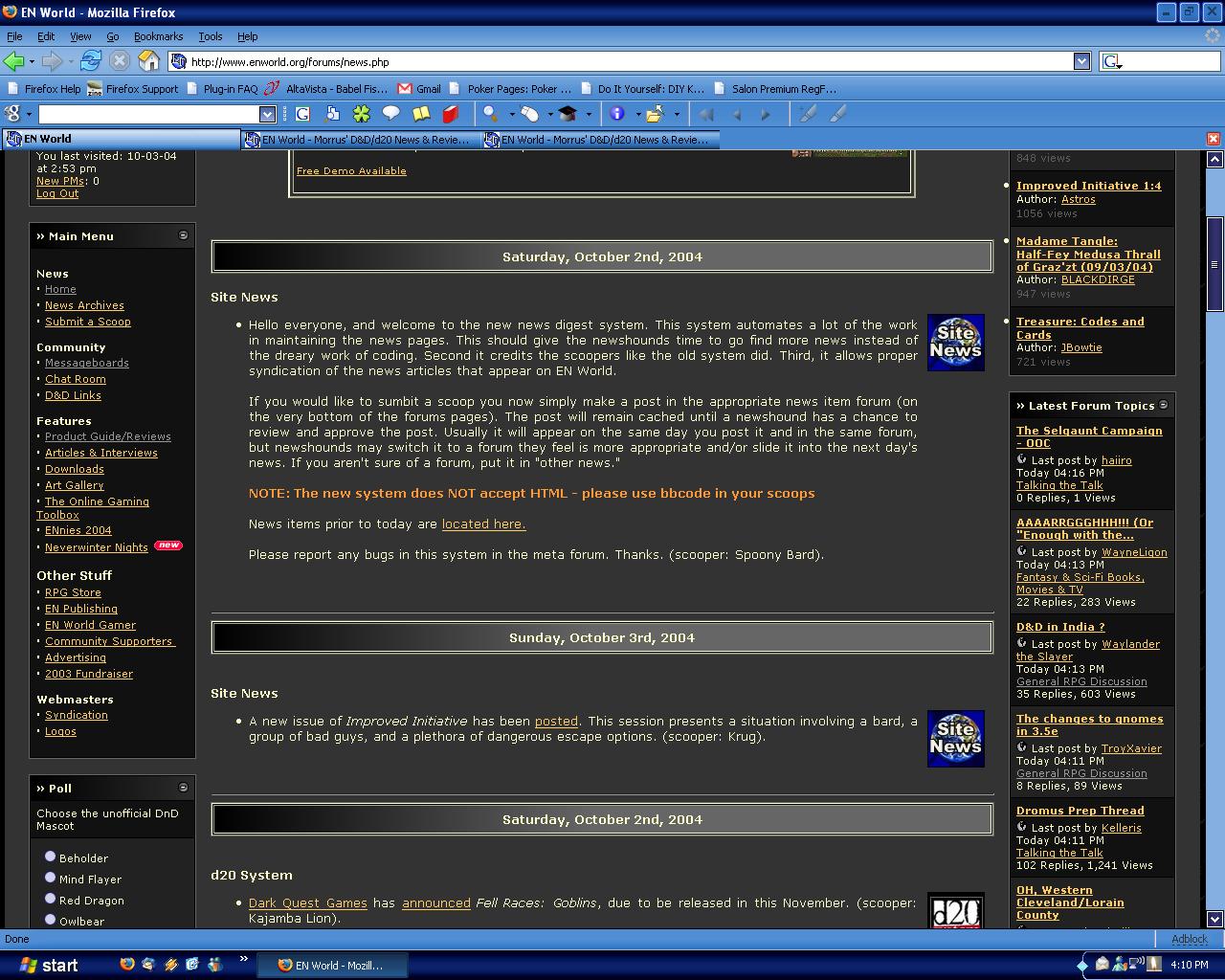Open the Messageboards link
Viewport: 1225px width, 980px height.
coord(87,363)
